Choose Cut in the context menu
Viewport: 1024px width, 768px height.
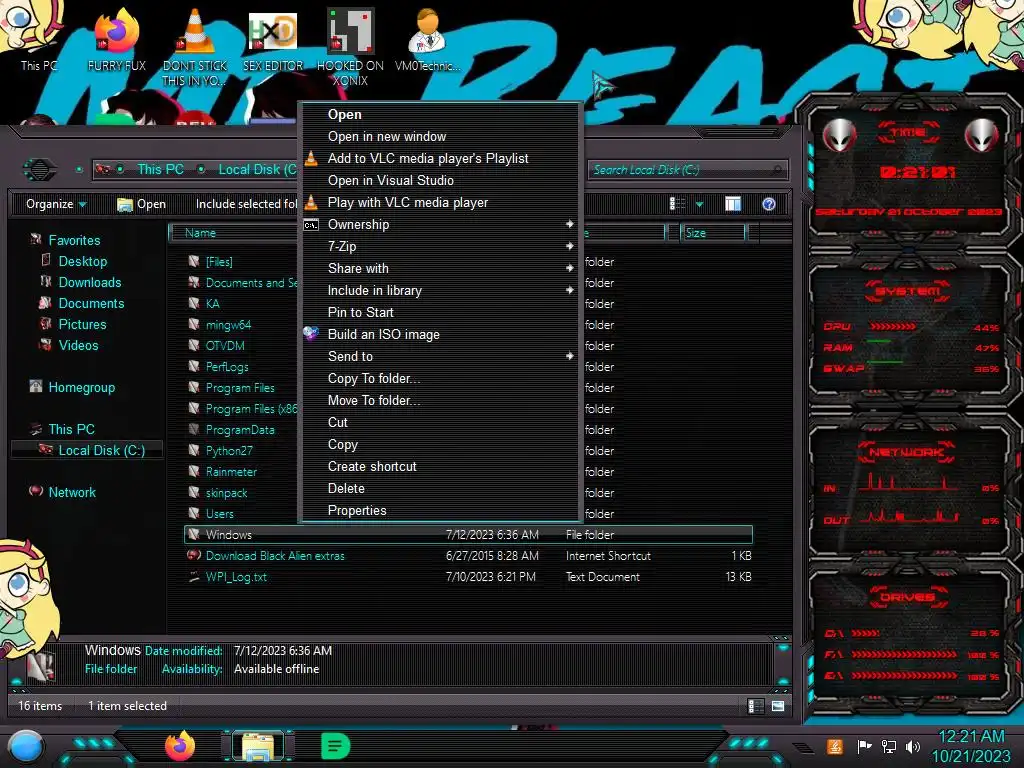pyautogui.click(x=440, y=423)
